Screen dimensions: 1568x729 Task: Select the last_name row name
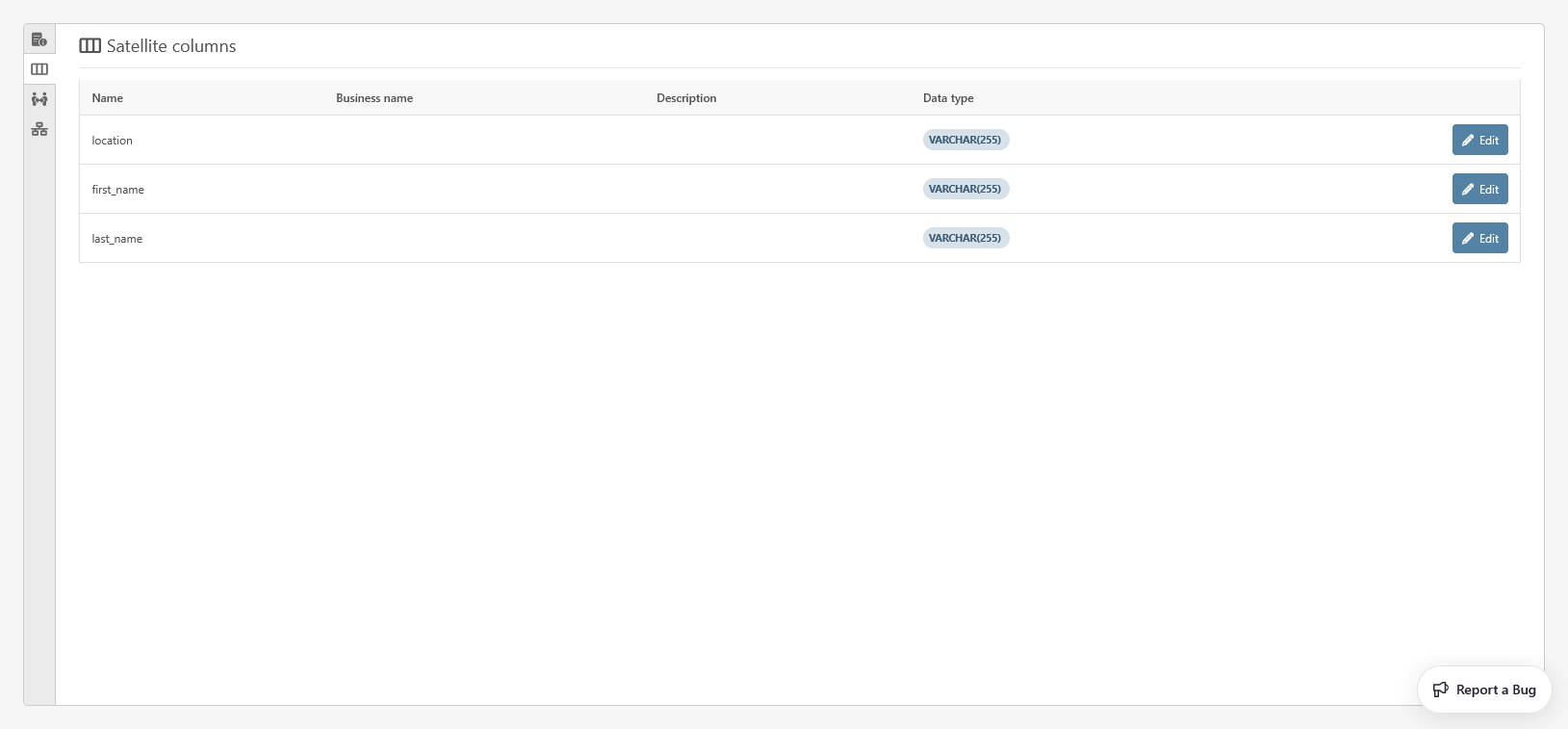point(117,239)
